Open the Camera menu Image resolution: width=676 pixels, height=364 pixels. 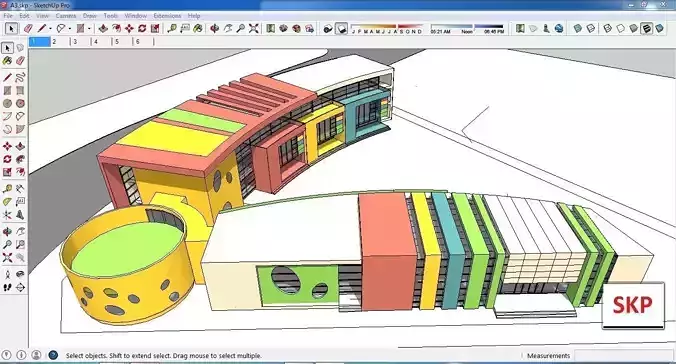coord(66,16)
